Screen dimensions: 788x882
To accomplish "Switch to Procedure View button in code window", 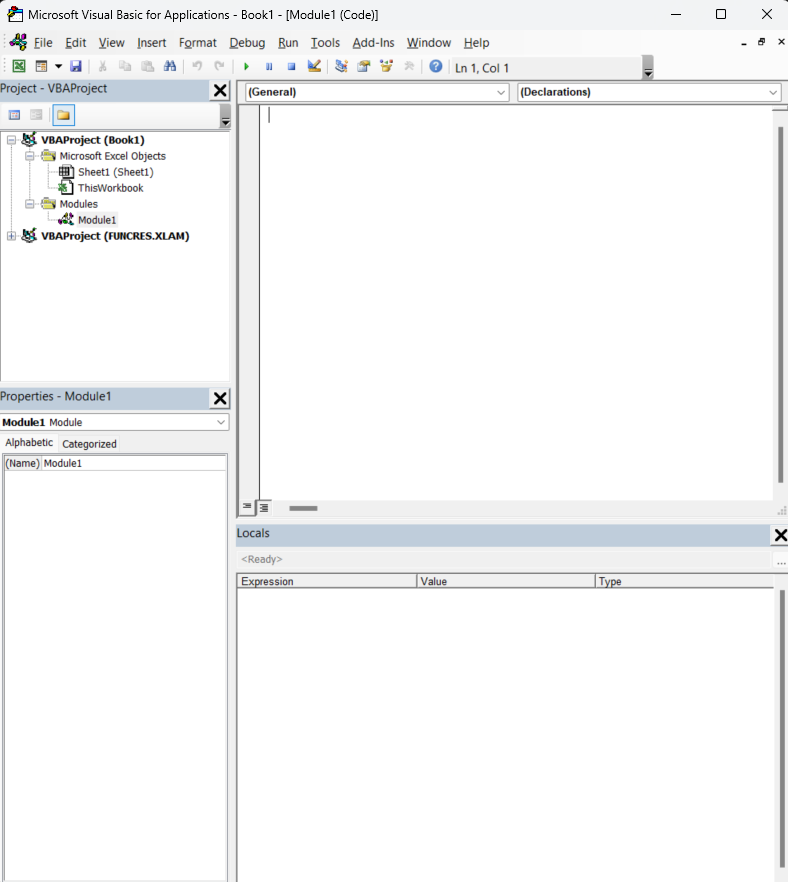I will 246,507.
